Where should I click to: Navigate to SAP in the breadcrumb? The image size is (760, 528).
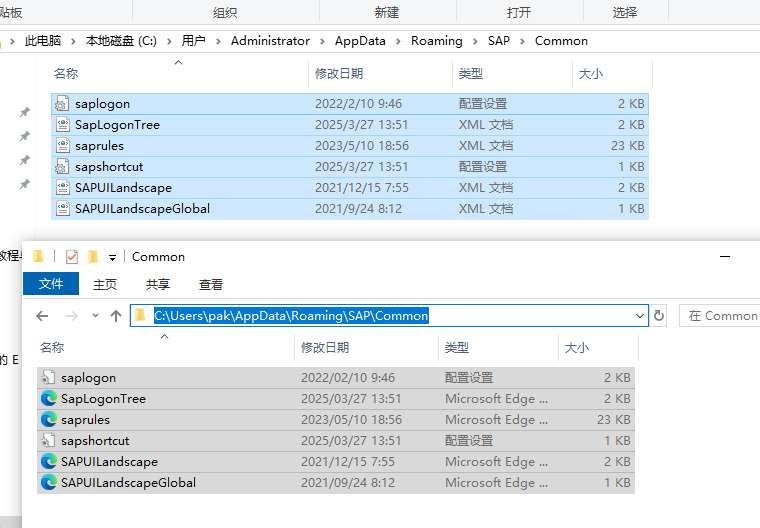[x=499, y=41]
